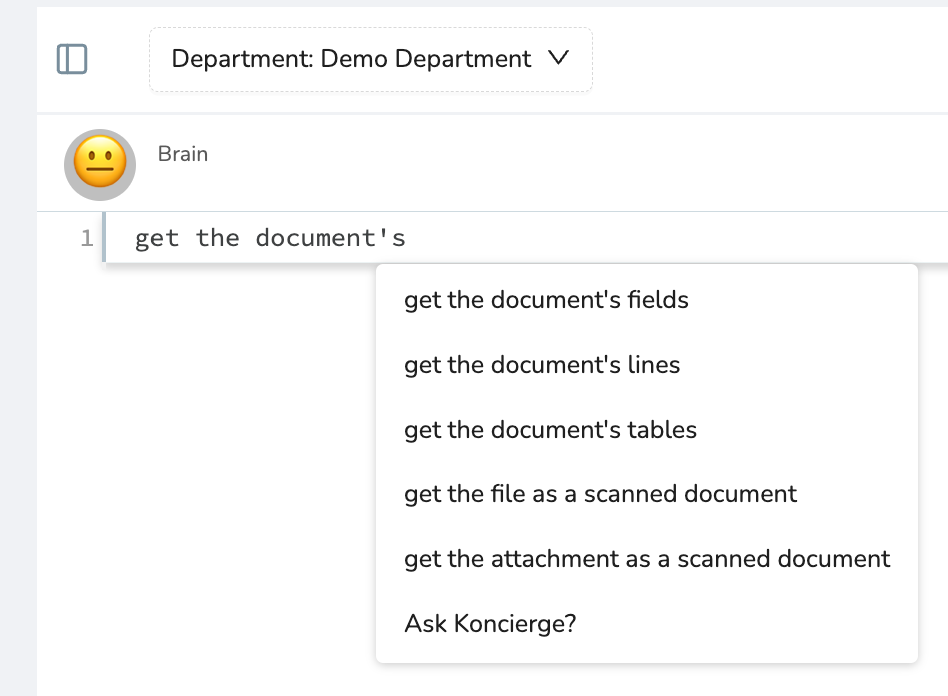Click the word "get" in editor line
The image size is (948, 696).
pyautogui.click(x=157, y=238)
